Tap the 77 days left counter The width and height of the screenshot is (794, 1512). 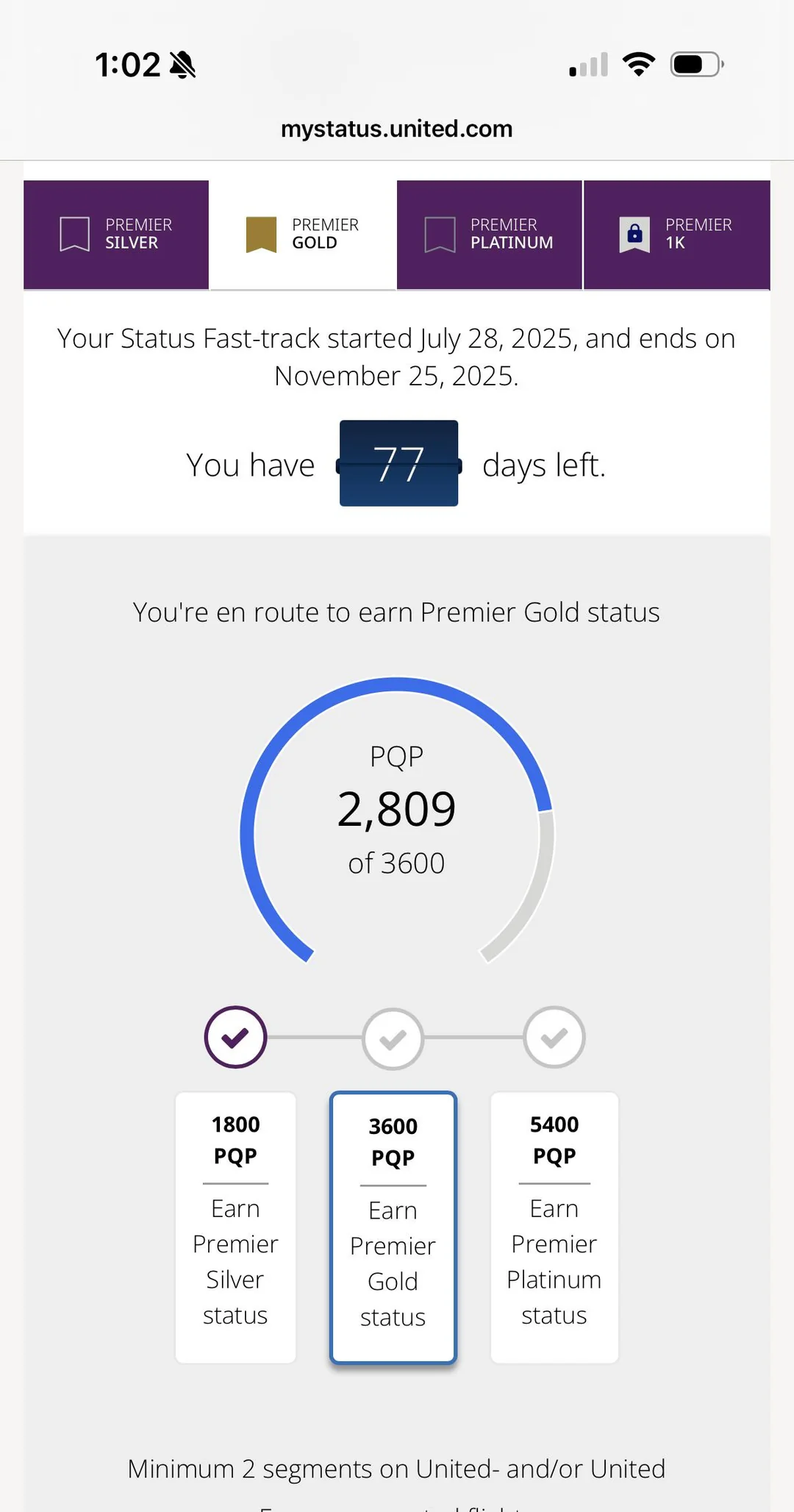tap(398, 463)
